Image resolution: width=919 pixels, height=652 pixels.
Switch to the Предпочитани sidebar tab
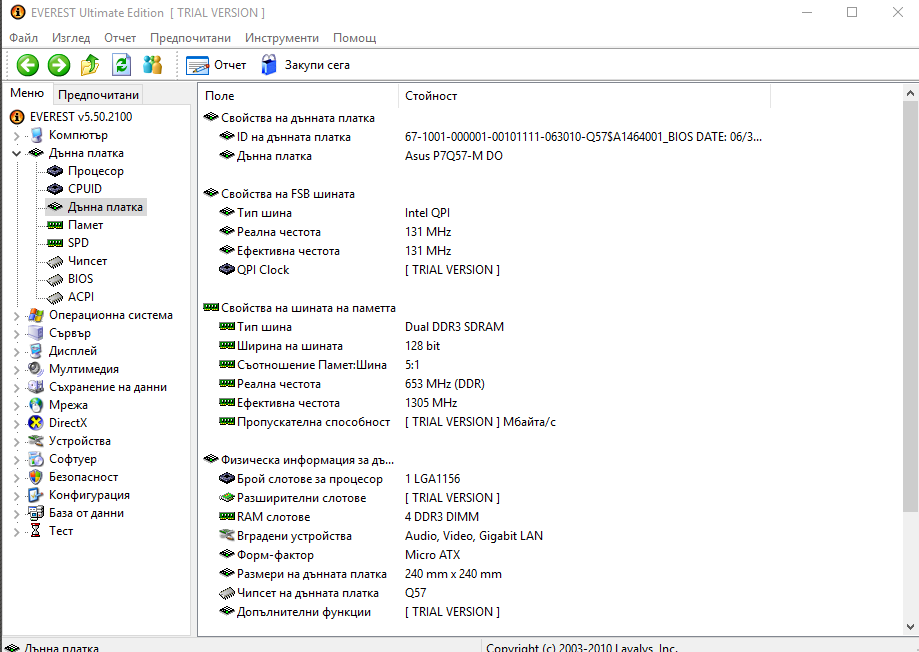pyautogui.click(x=98, y=94)
